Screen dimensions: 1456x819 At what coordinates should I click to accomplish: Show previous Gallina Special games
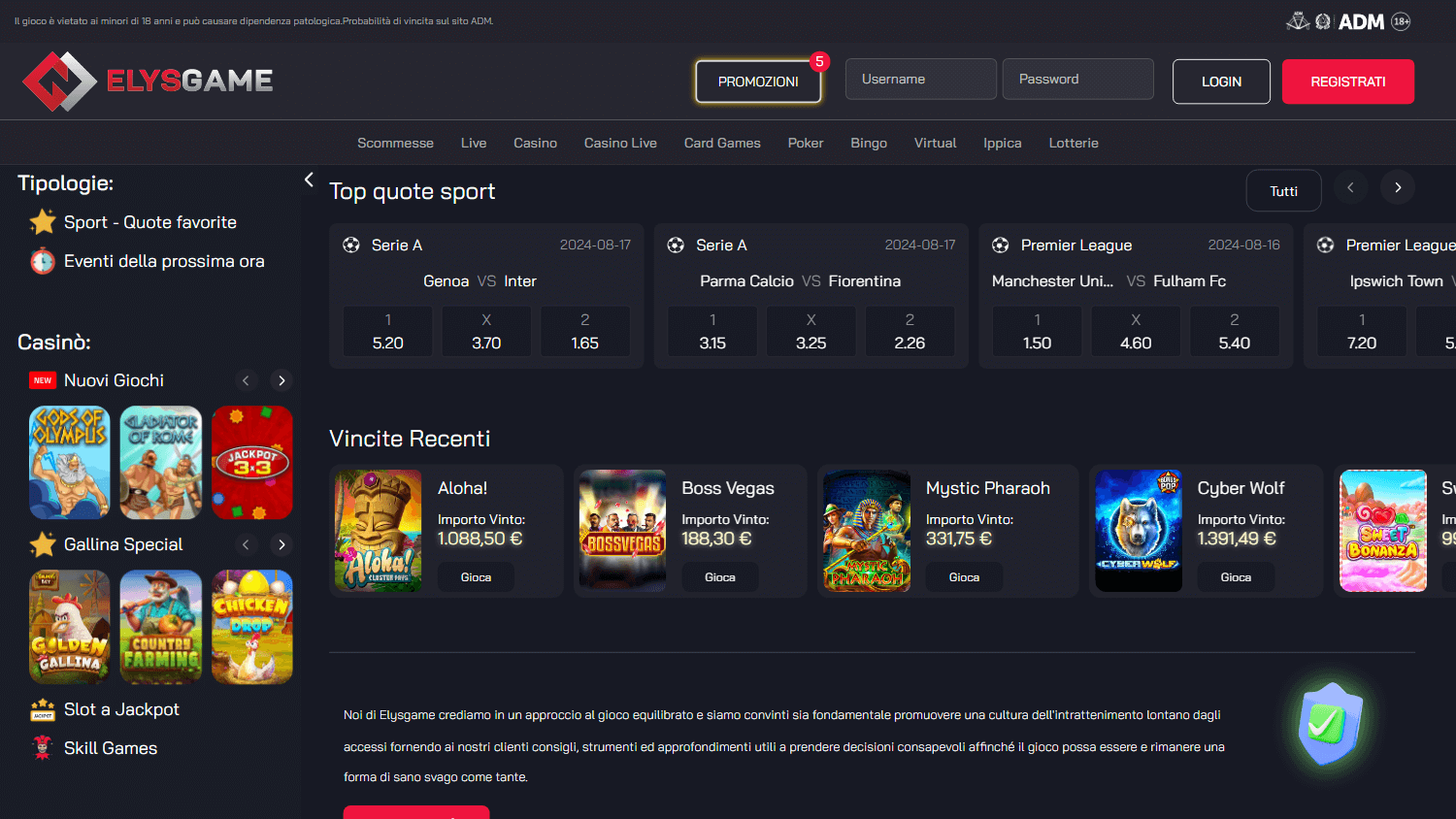click(246, 544)
